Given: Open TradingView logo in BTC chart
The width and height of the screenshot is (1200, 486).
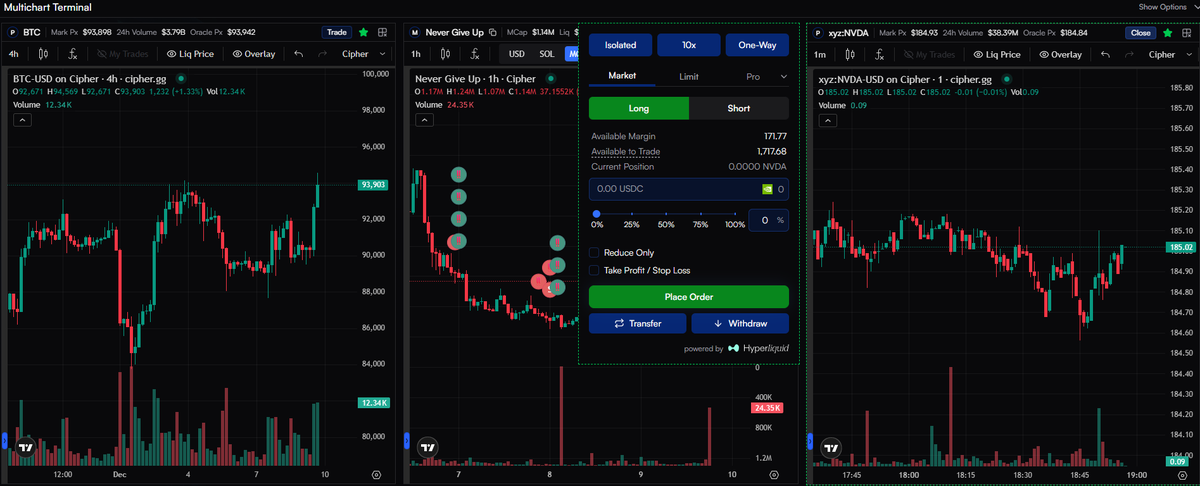Looking at the screenshot, I should pyautogui.click(x=26, y=448).
